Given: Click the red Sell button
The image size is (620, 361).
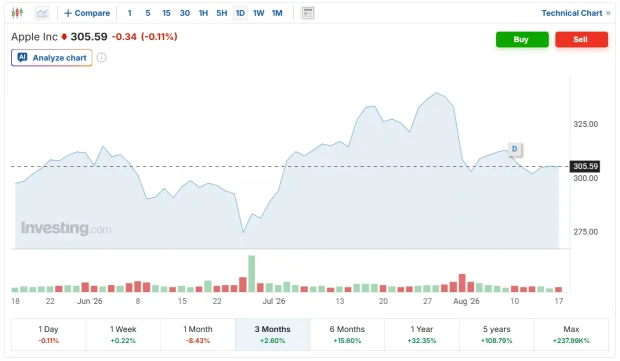Looking at the screenshot, I should (581, 40).
